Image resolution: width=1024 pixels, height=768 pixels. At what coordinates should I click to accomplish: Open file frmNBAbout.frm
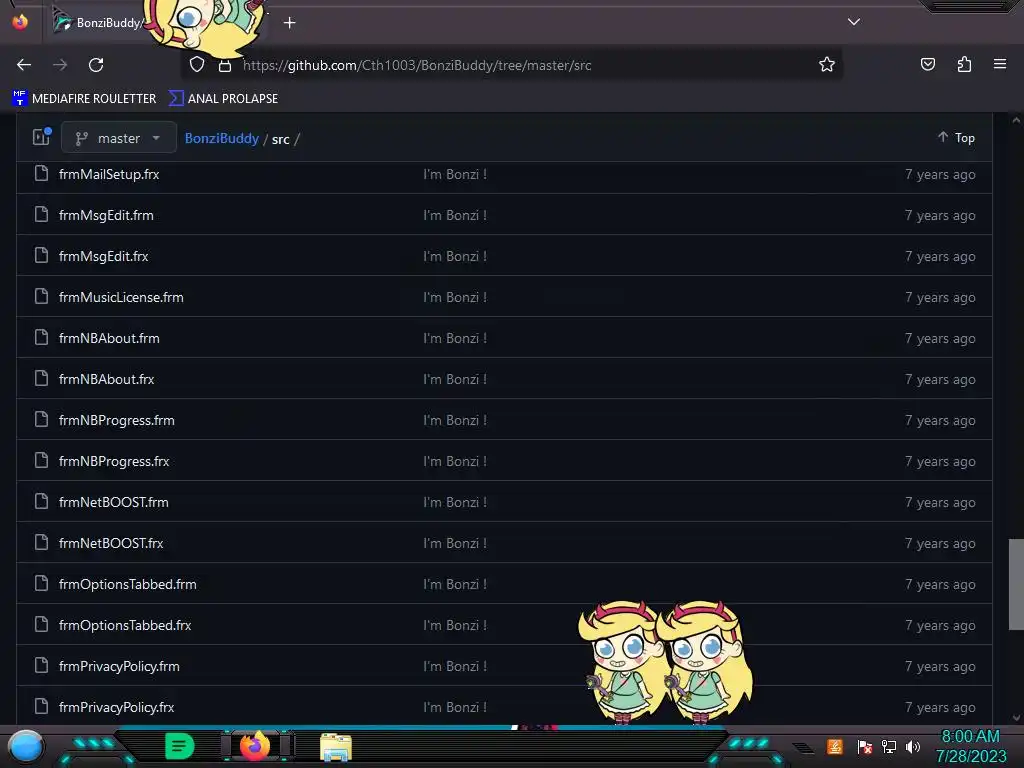tap(109, 338)
